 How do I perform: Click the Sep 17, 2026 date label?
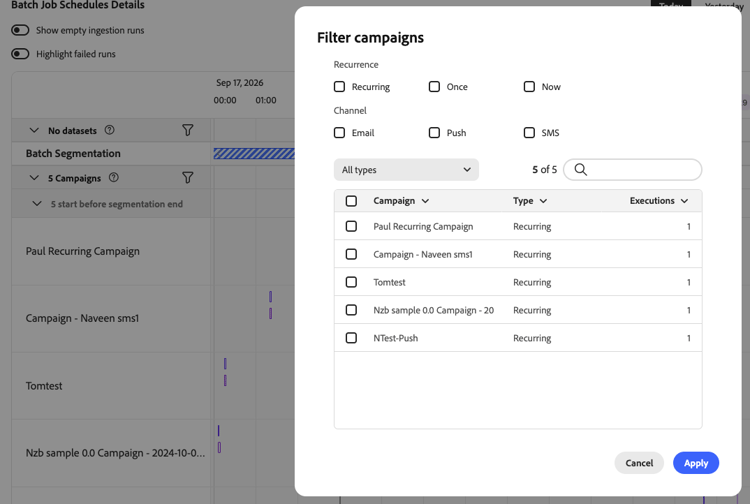240,83
